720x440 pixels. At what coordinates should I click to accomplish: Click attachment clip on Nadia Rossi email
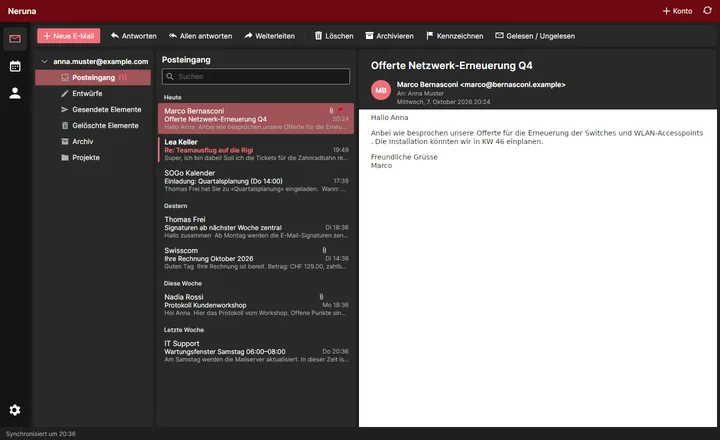coord(321,297)
